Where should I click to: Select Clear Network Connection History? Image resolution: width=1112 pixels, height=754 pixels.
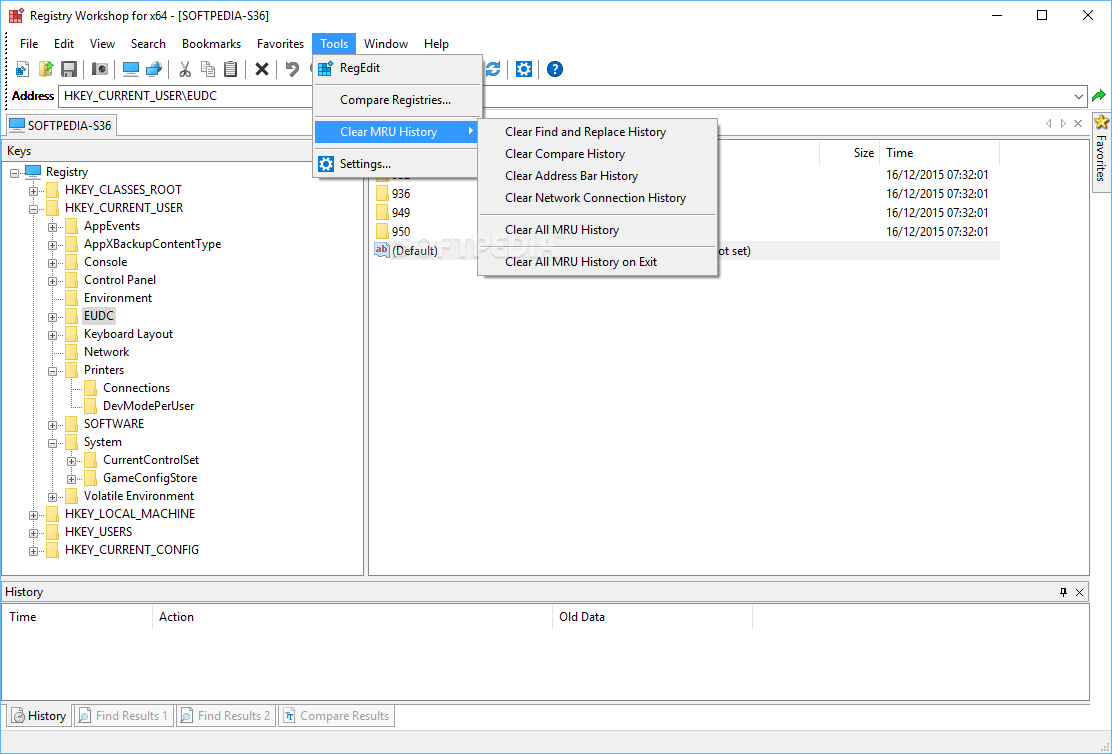click(x=598, y=198)
